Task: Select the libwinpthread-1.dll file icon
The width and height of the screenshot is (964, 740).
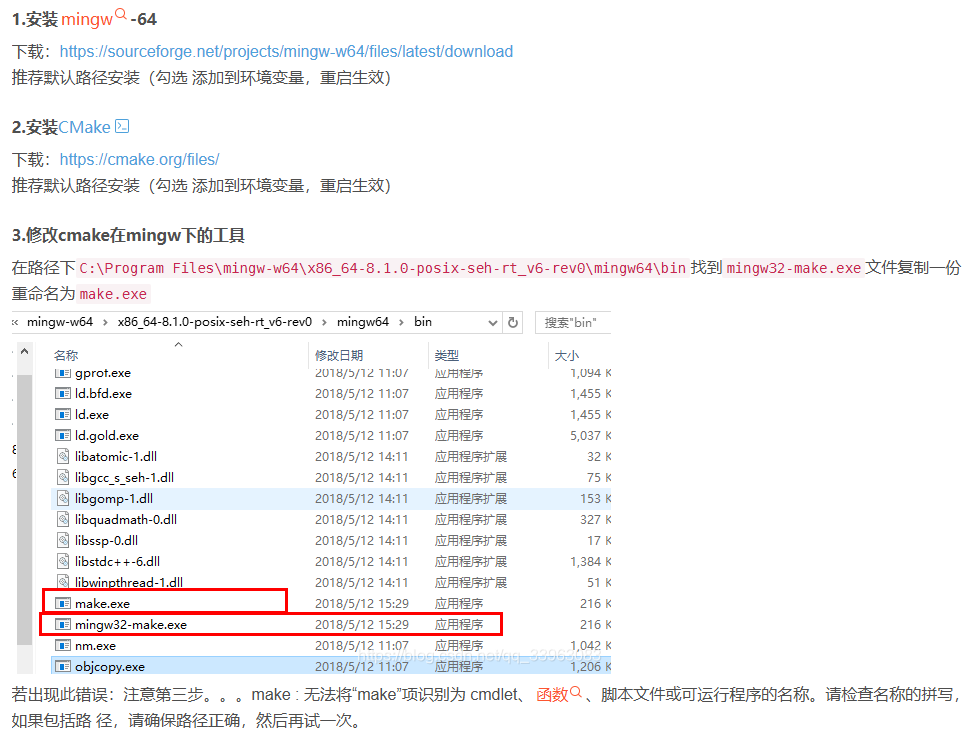Action: pyautogui.click(x=63, y=581)
